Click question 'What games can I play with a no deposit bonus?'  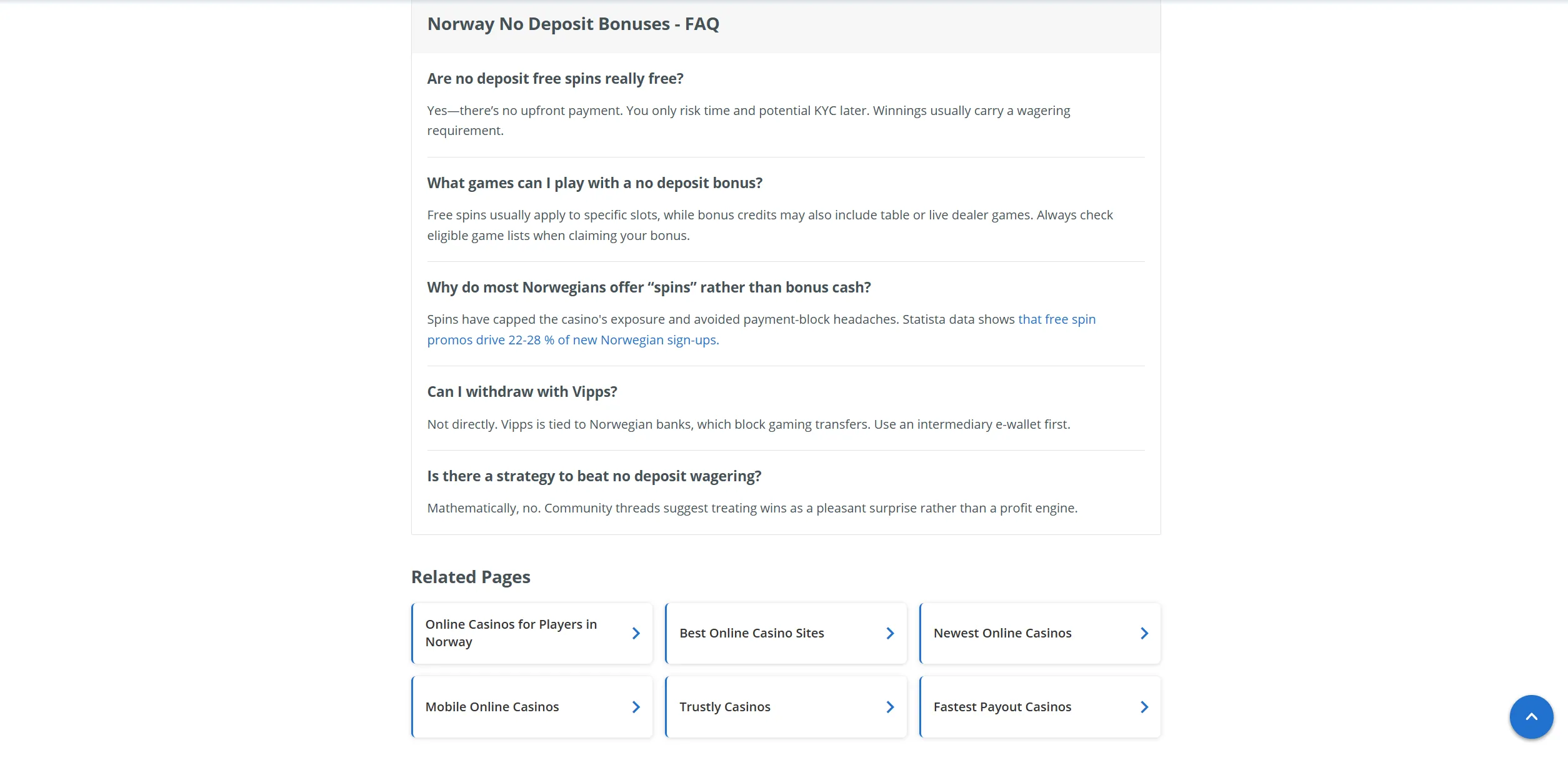pos(594,183)
